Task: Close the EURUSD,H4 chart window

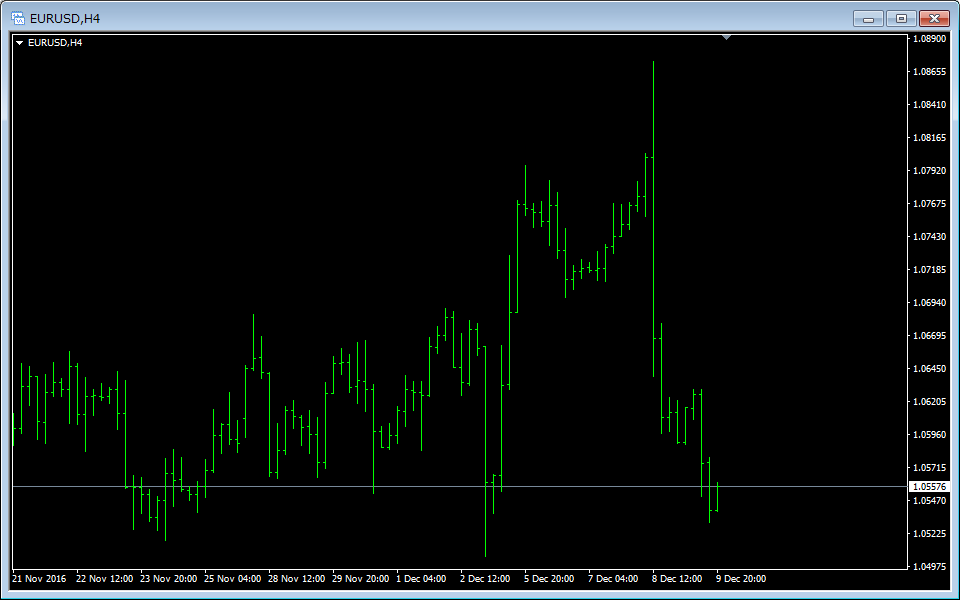Action: (x=934, y=19)
